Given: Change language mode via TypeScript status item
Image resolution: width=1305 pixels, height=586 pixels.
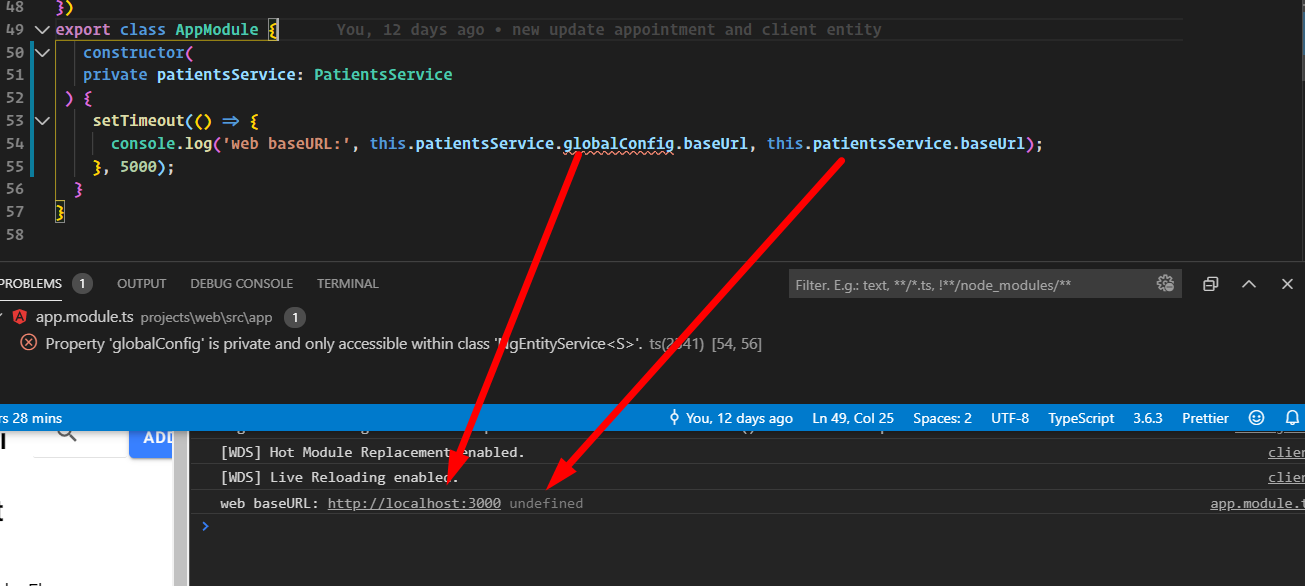Looking at the screenshot, I should (1081, 418).
